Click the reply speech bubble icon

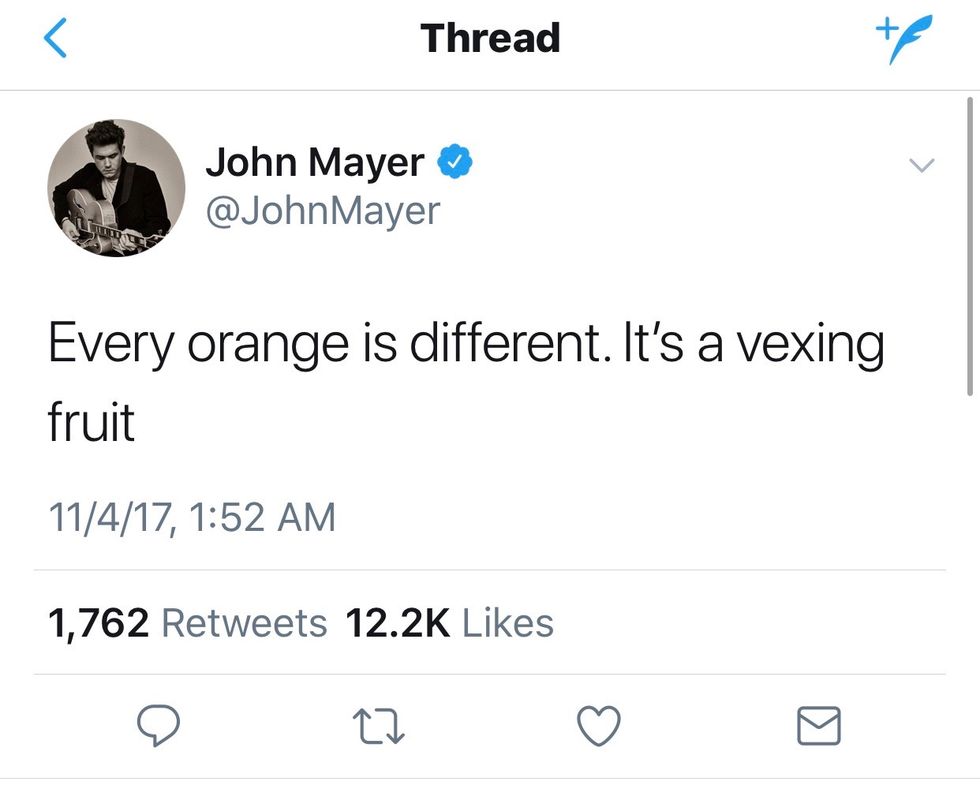click(x=156, y=724)
